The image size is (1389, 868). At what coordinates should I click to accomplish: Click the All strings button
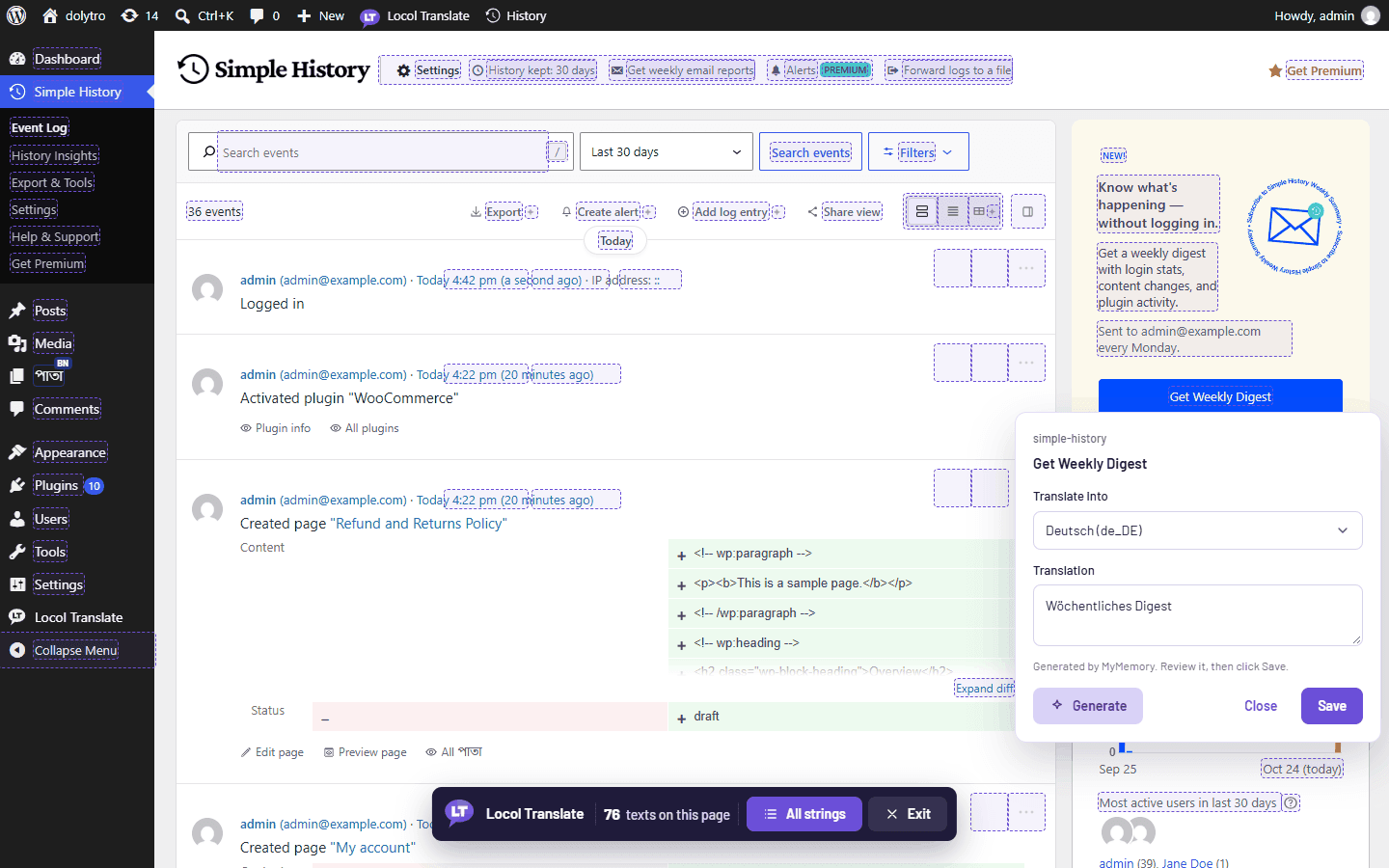click(x=804, y=814)
